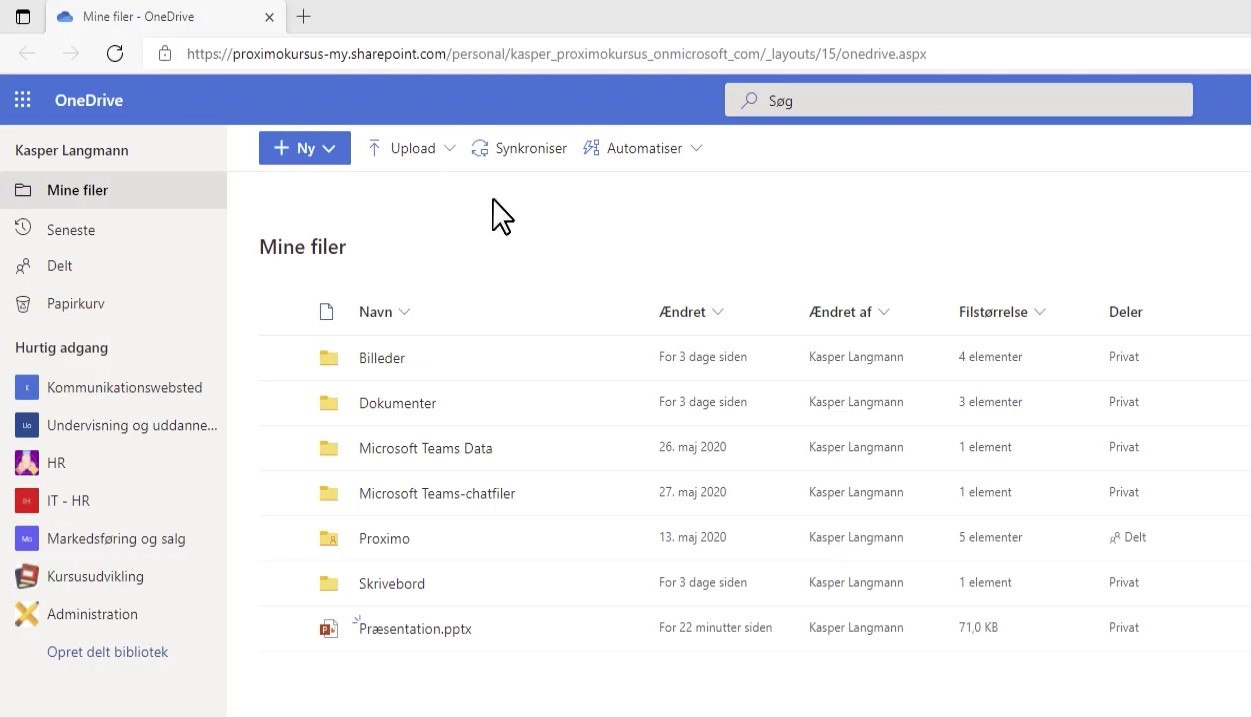
Task: Open the Filstørrelse column dropdown
Action: pyautogui.click(x=1040, y=312)
